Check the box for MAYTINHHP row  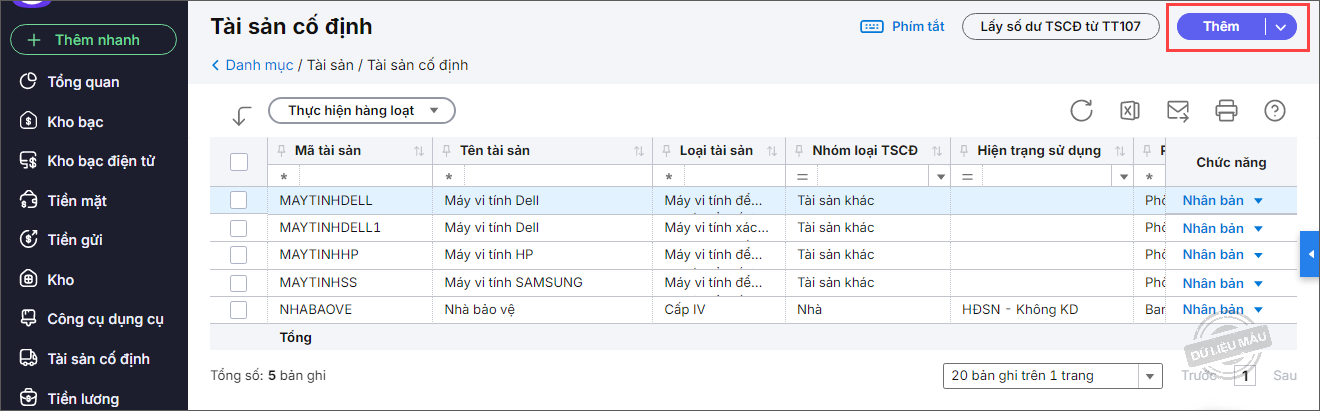pos(239,255)
